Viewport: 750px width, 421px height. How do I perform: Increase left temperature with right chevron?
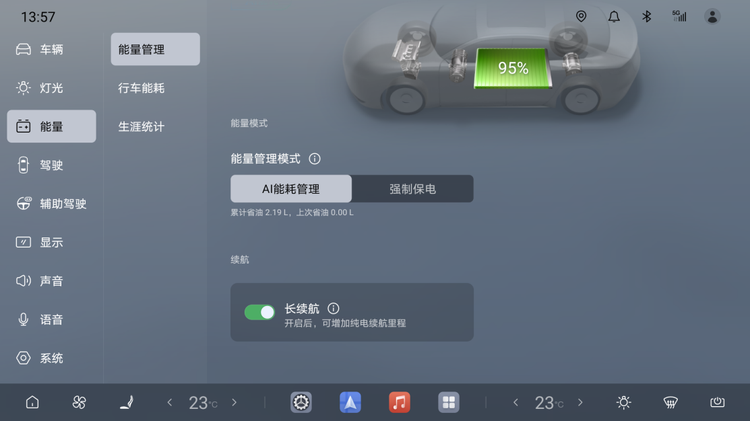[x=234, y=402]
